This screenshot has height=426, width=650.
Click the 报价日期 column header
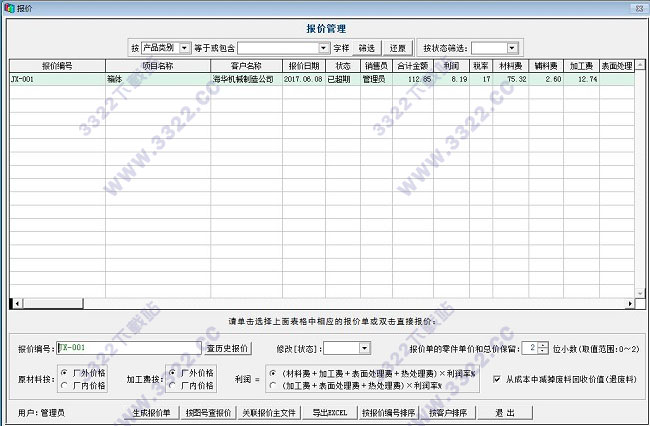304,66
